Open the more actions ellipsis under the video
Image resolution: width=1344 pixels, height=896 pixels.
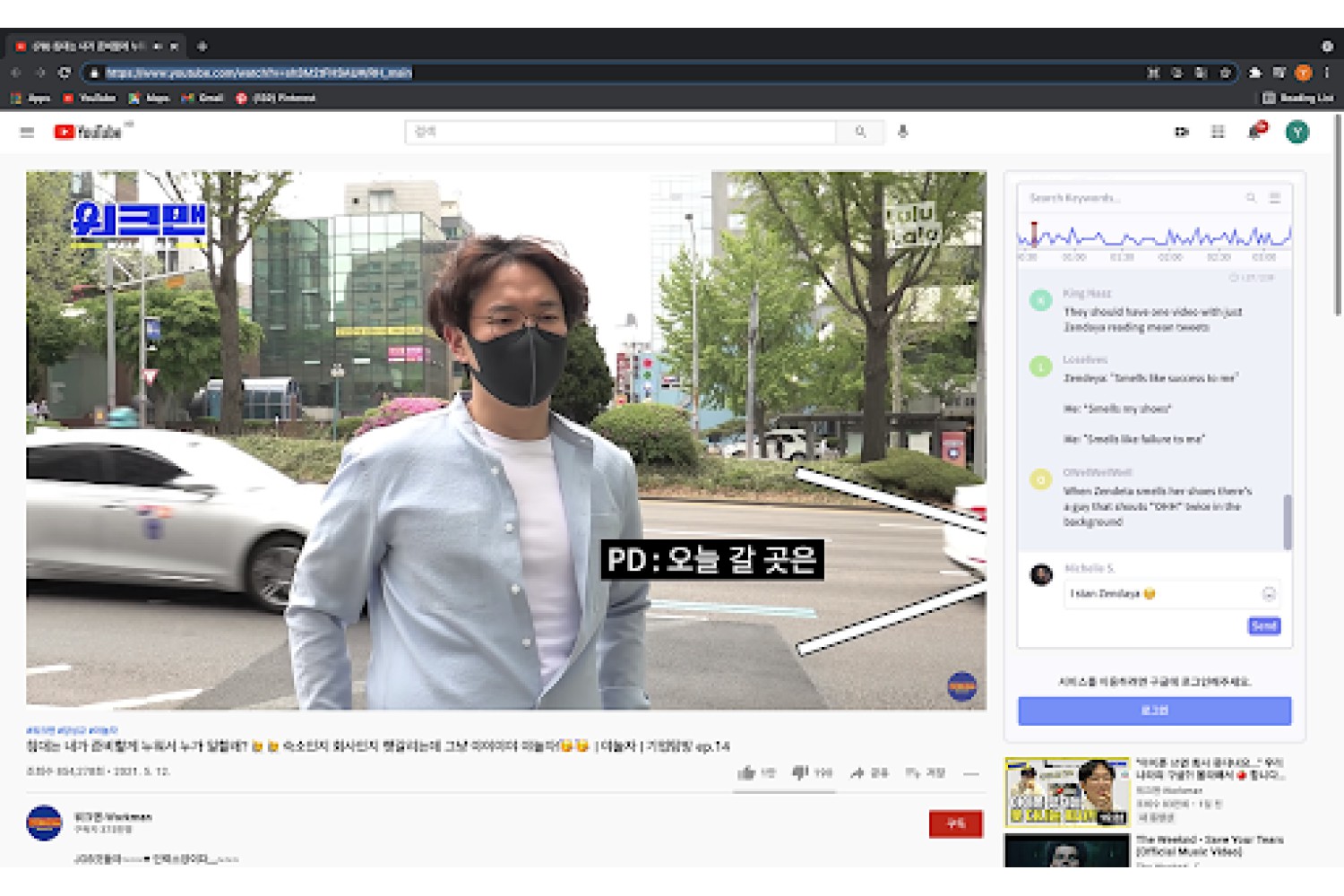971,772
